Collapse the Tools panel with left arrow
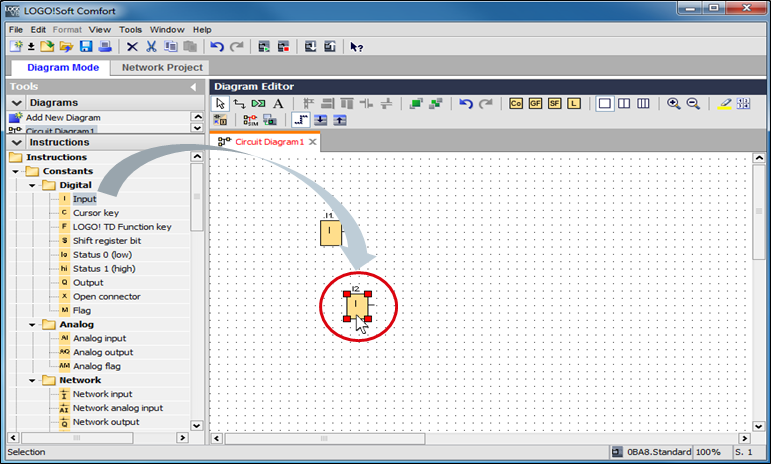This screenshot has height=464, width=771. [193, 87]
